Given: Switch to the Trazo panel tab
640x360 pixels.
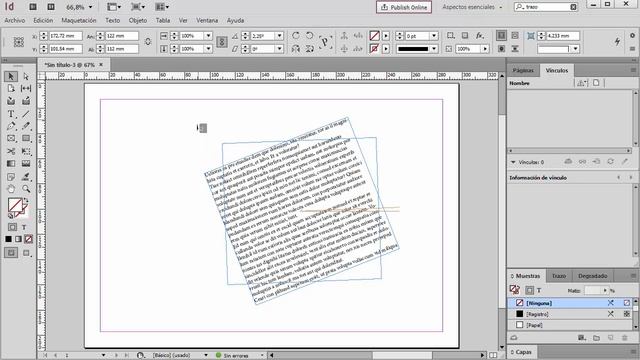Looking at the screenshot, I should pyautogui.click(x=558, y=276).
